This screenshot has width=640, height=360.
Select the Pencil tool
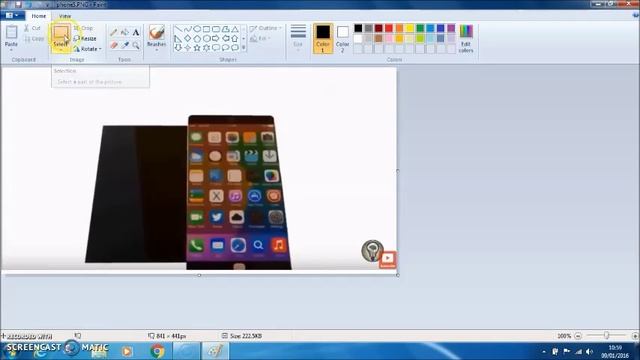coord(114,32)
